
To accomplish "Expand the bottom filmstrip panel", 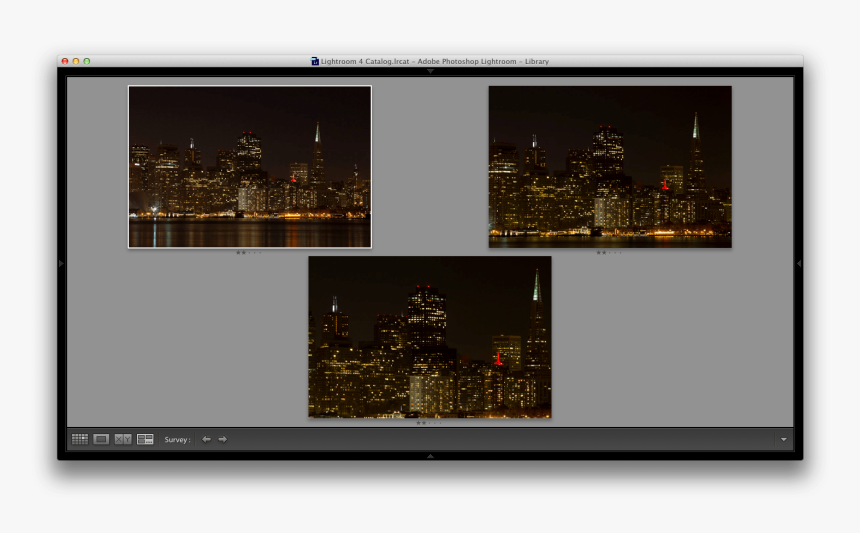I will [x=430, y=455].
